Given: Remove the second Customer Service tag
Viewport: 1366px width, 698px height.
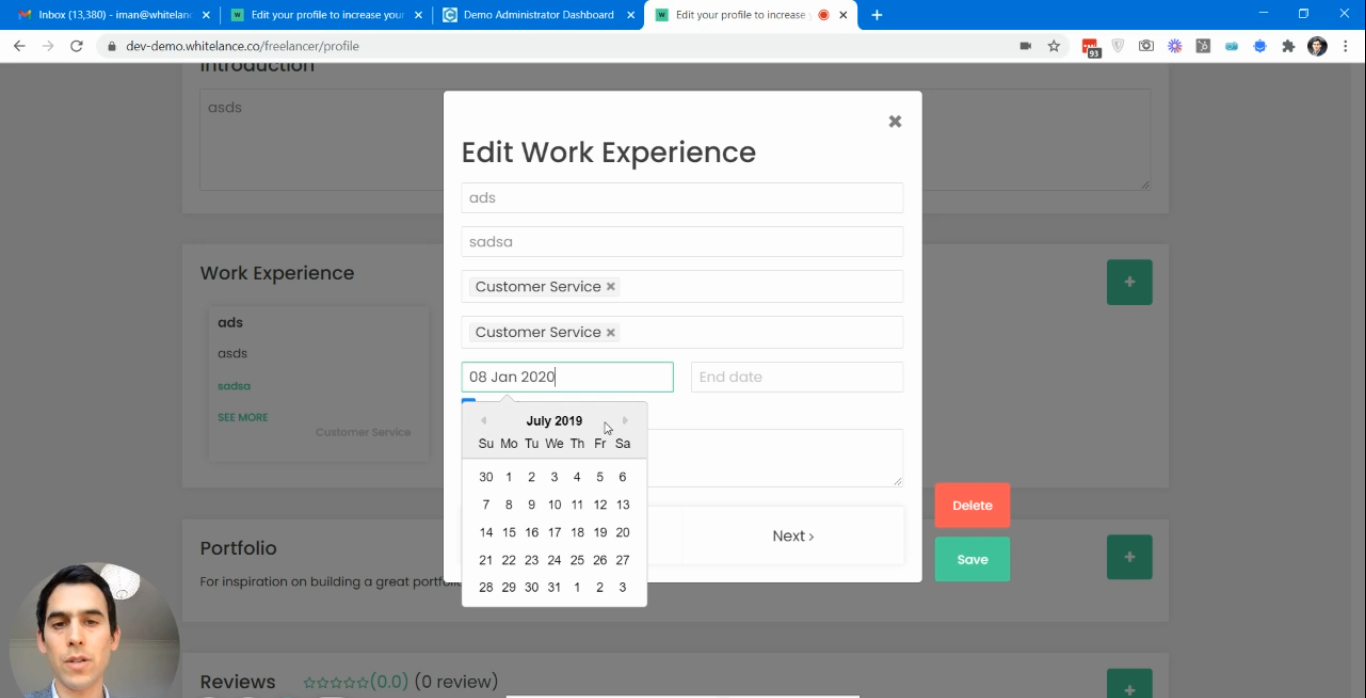Looking at the screenshot, I should pos(611,333).
